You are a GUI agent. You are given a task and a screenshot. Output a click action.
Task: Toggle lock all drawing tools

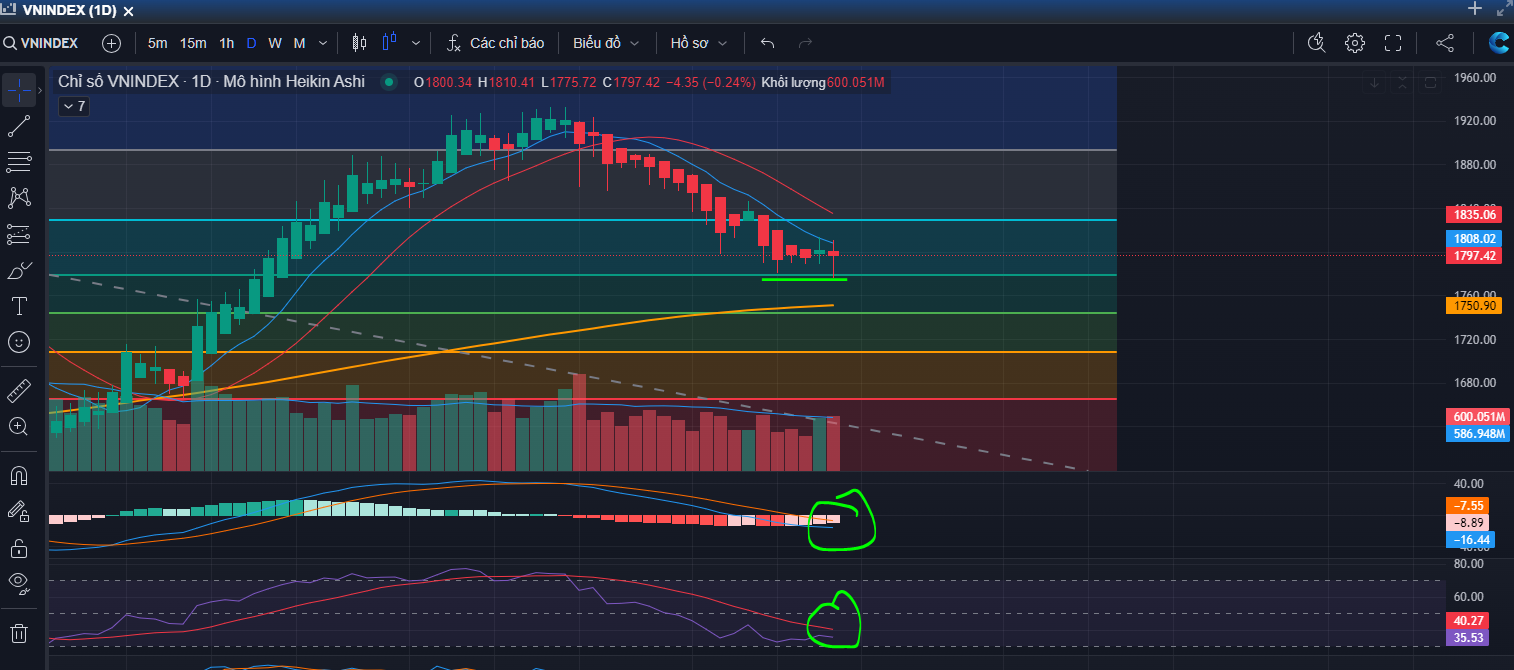coord(18,548)
